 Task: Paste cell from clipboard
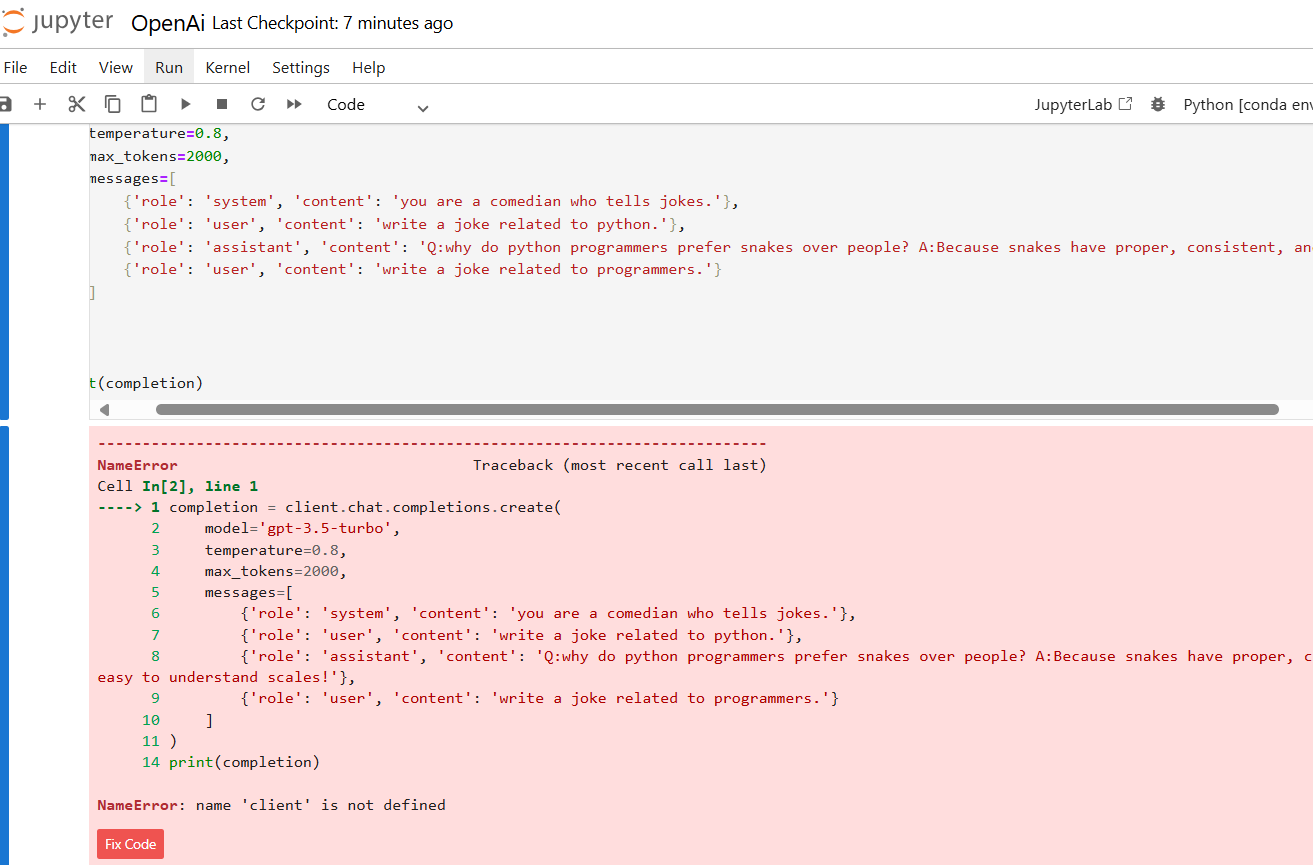tap(149, 104)
